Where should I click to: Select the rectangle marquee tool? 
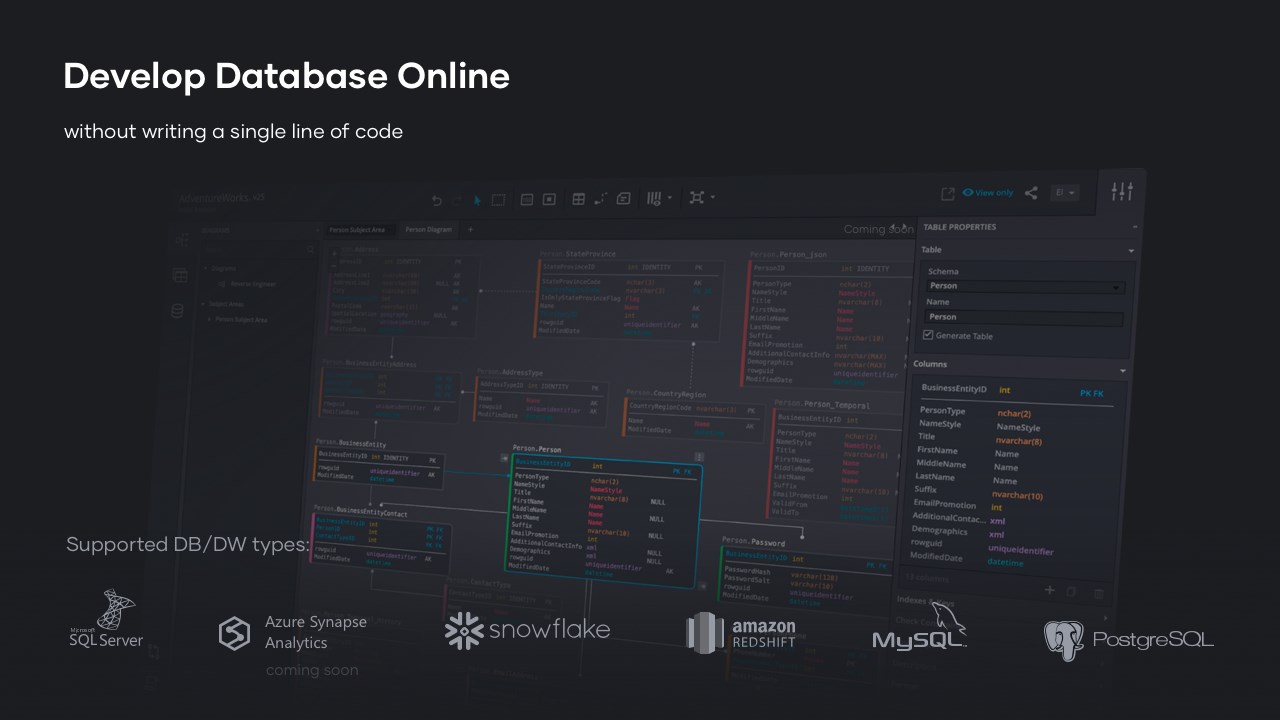(x=498, y=200)
